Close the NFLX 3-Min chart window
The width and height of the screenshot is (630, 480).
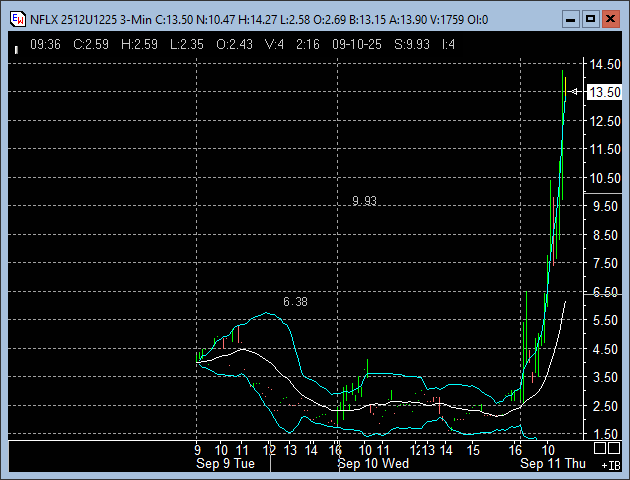610,19
